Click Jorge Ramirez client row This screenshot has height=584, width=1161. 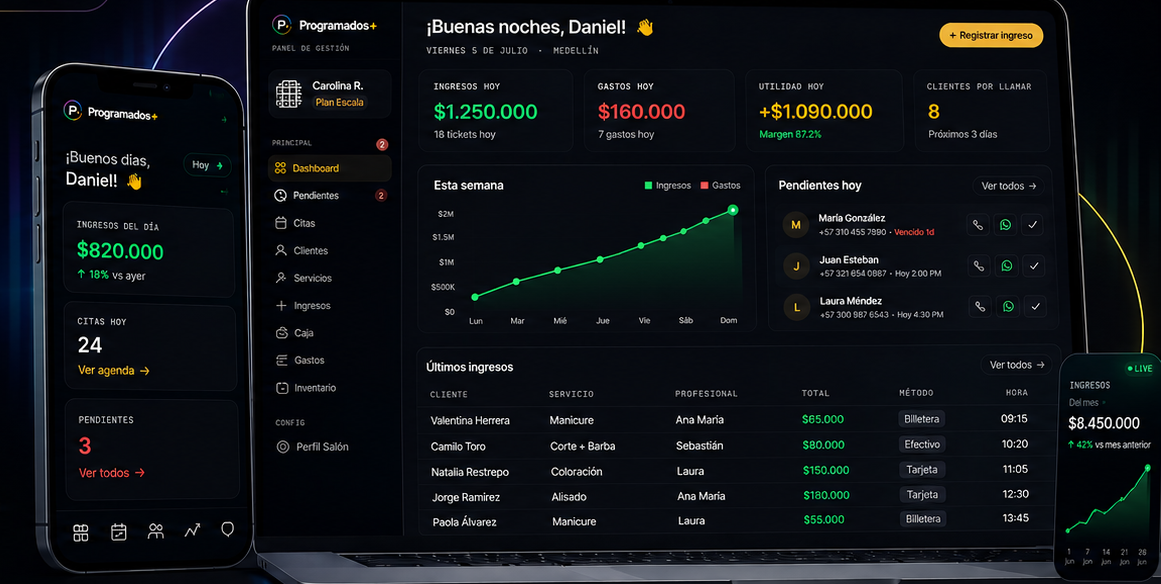[x=740, y=496]
